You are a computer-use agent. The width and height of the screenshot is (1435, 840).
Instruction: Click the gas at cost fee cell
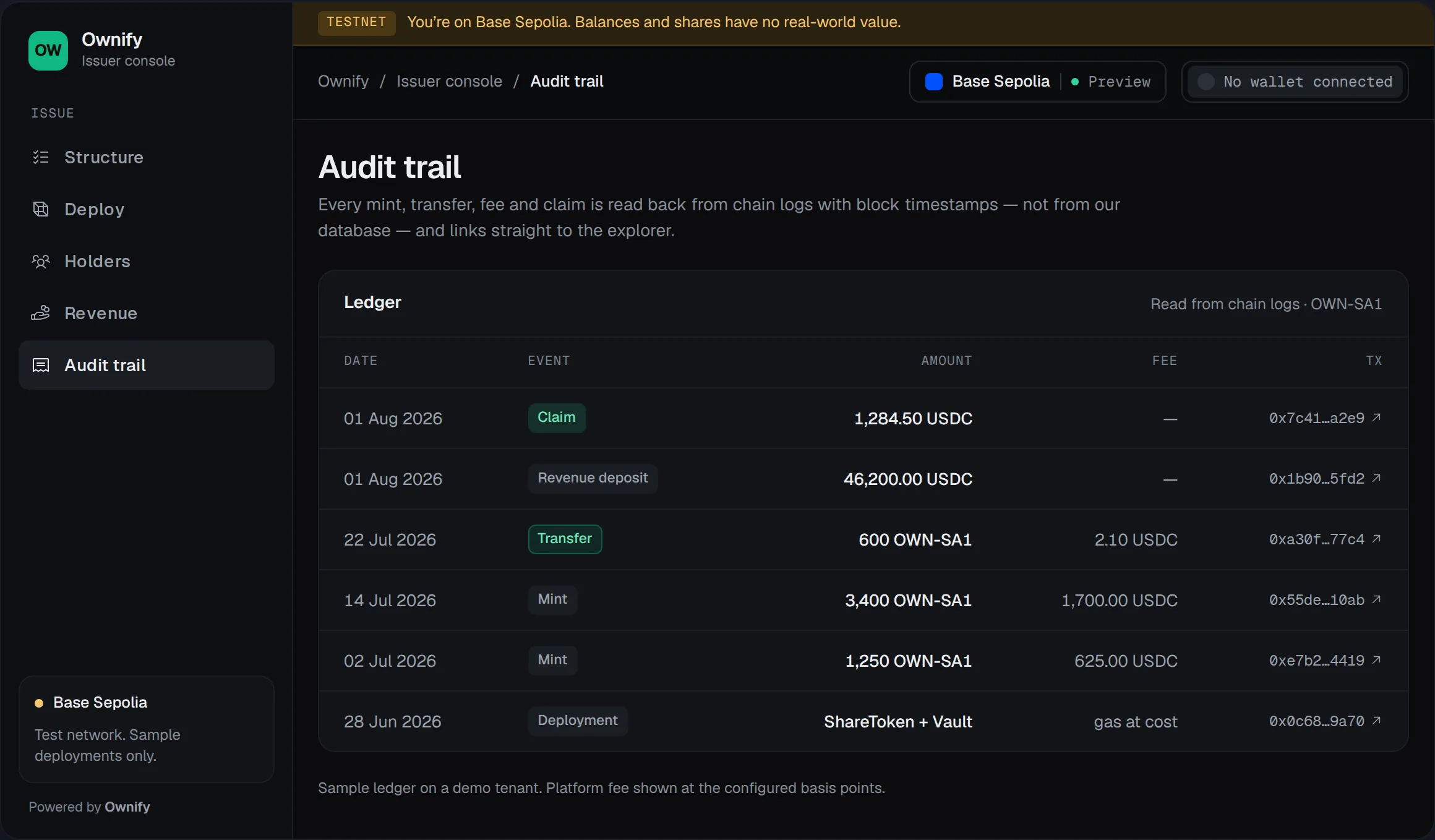tap(1136, 721)
